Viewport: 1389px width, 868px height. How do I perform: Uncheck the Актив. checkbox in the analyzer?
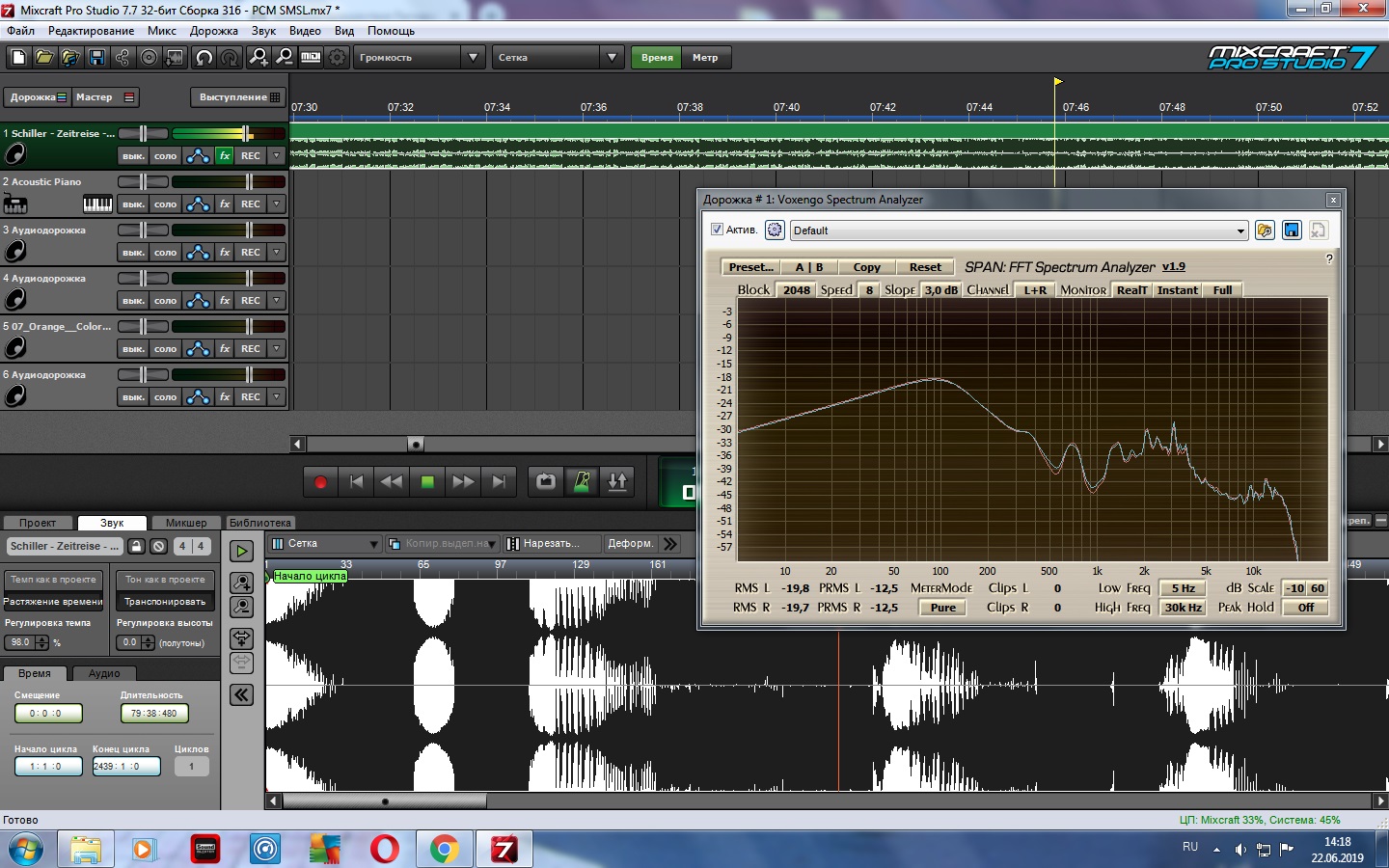tap(717, 230)
